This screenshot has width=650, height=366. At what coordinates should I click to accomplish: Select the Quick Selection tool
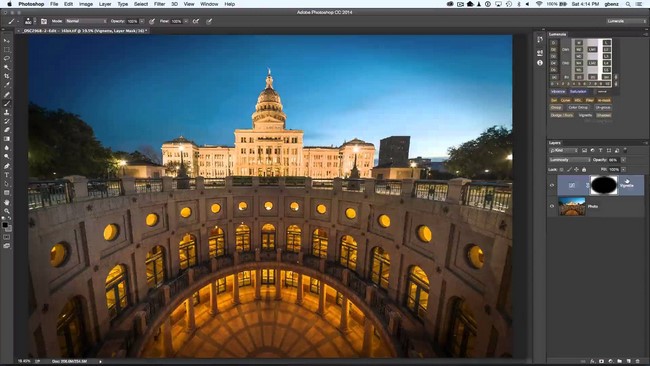[x=7, y=67]
